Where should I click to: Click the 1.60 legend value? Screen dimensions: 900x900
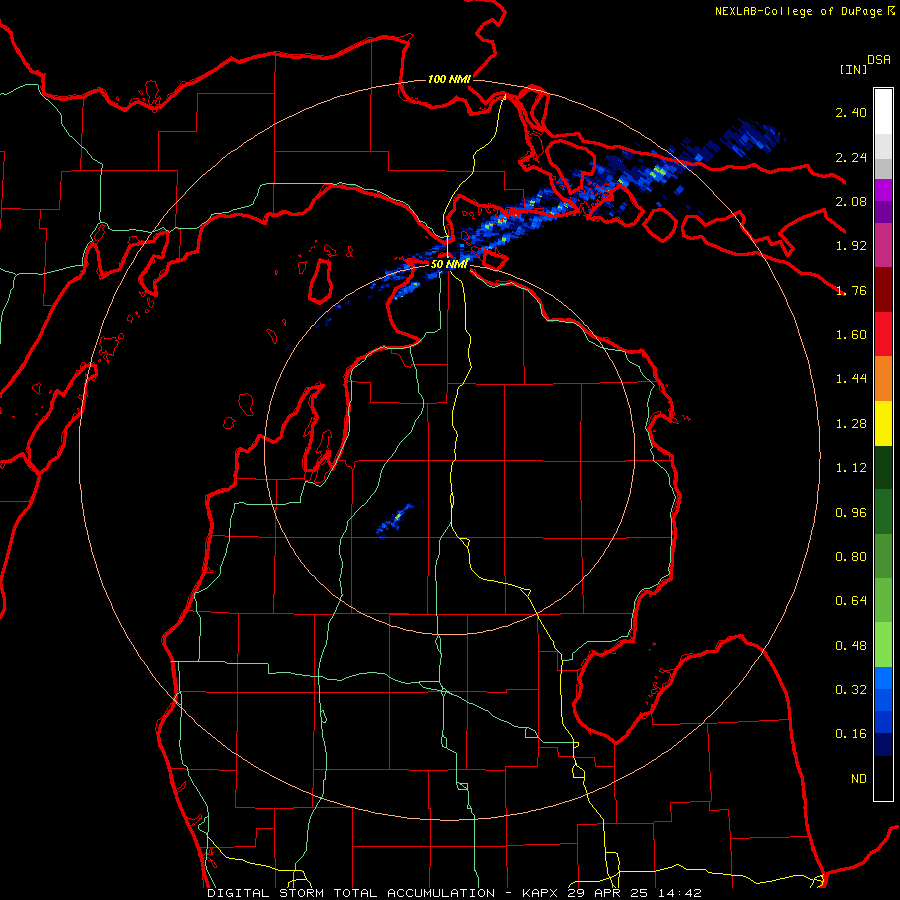(x=851, y=335)
